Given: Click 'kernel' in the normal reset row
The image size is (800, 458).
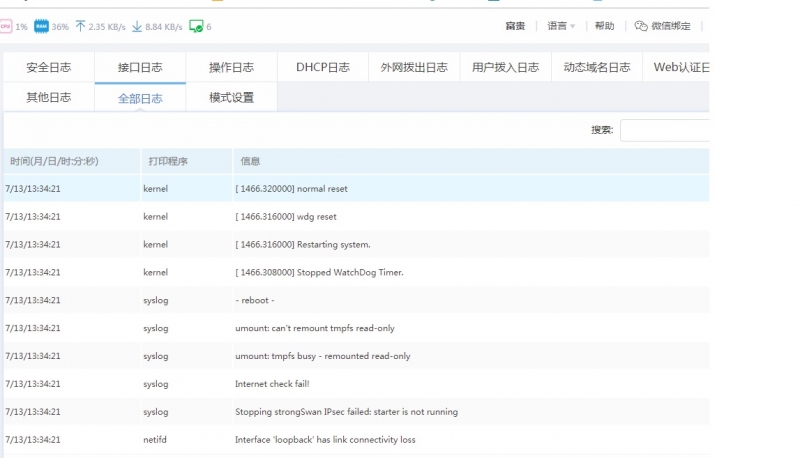Looking at the screenshot, I should tap(156, 189).
